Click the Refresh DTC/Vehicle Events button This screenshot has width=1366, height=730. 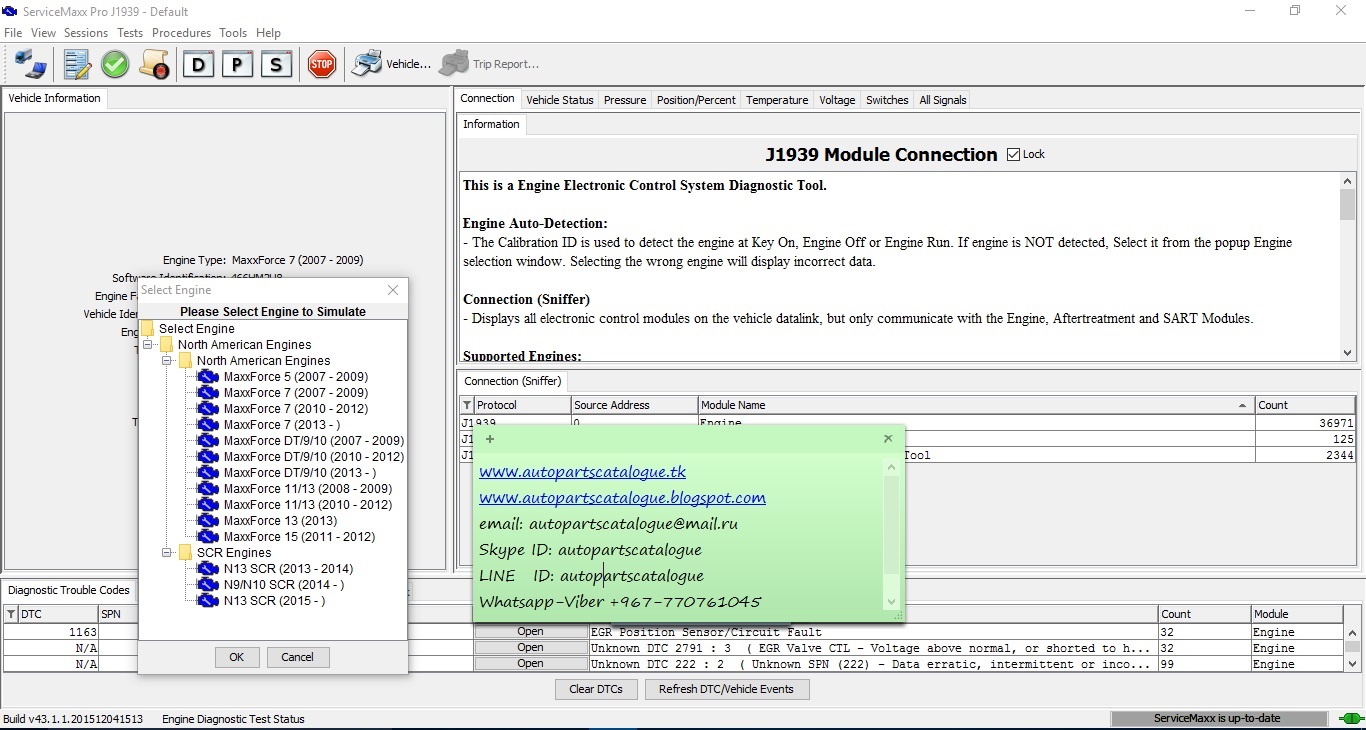tap(727, 689)
